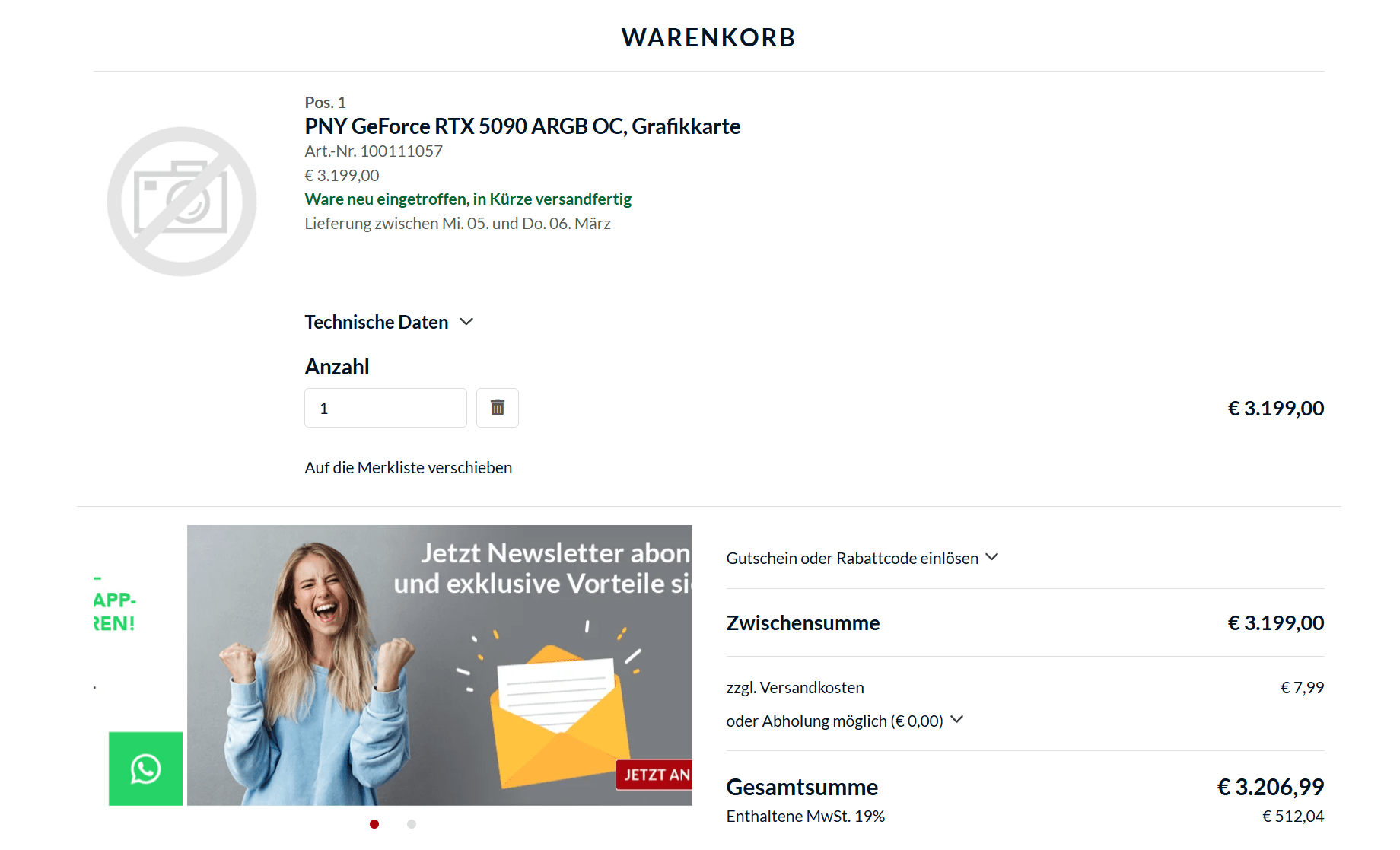Viewport: 1400px width, 850px height.
Task: Delete item with the trash icon
Action: coord(498,408)
